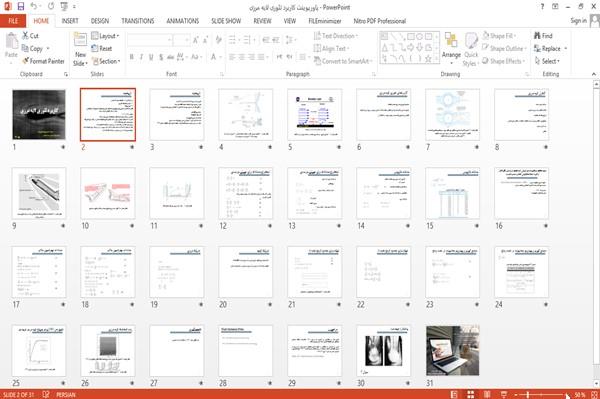The image size is (600, 399).
Task: Switch to Slide Sorter view in status bar
Action: coord(470,394)
